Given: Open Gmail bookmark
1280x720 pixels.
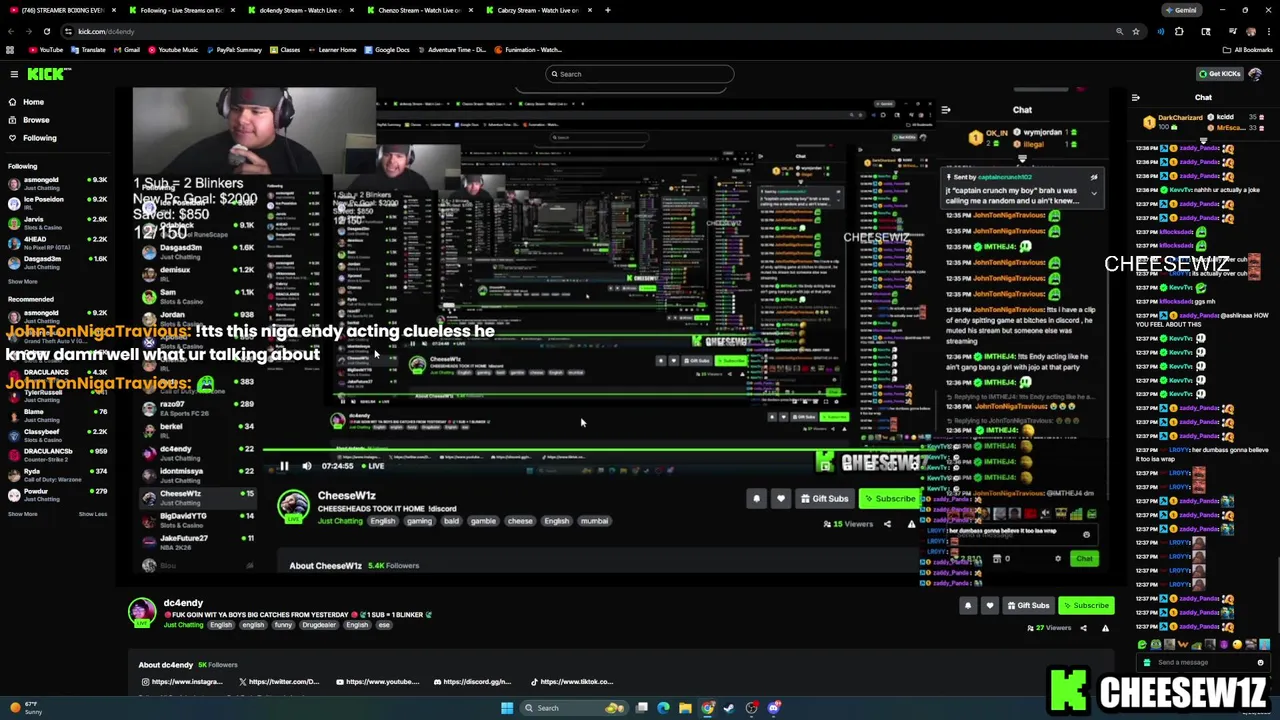Looking at the screenshot, I should click(127, 49).
